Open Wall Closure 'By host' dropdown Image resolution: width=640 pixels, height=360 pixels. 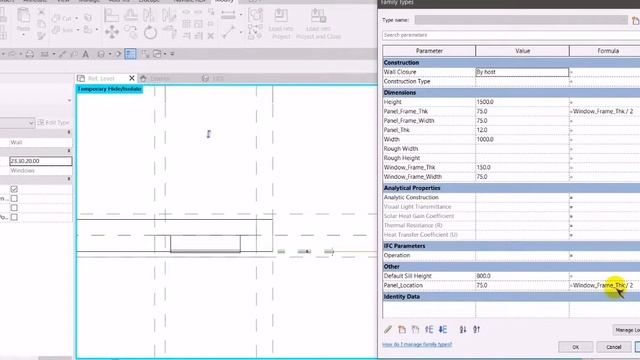(x=522, y=72)
